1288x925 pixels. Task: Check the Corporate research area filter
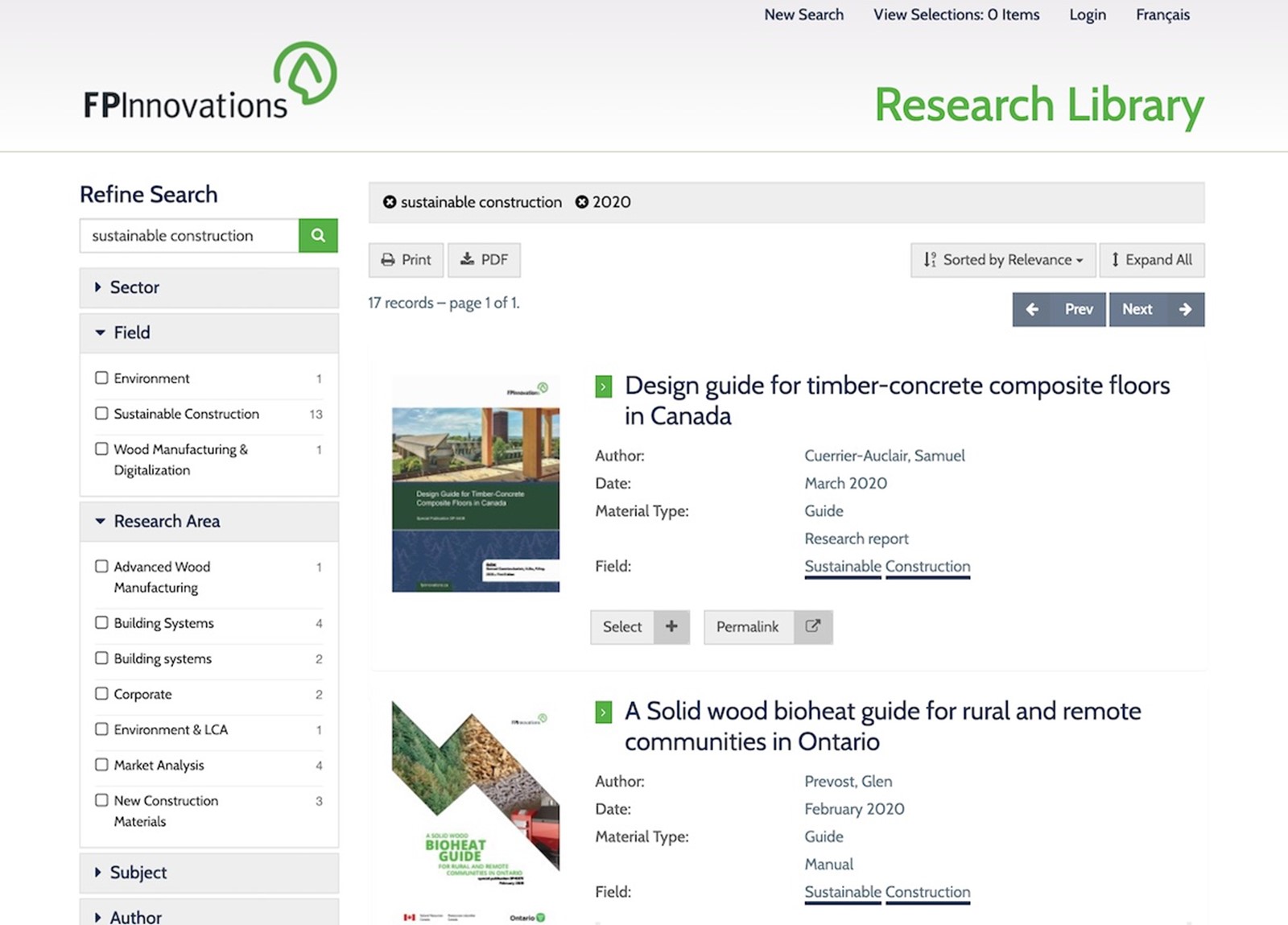pyautogui.click(x=101, y=693)
